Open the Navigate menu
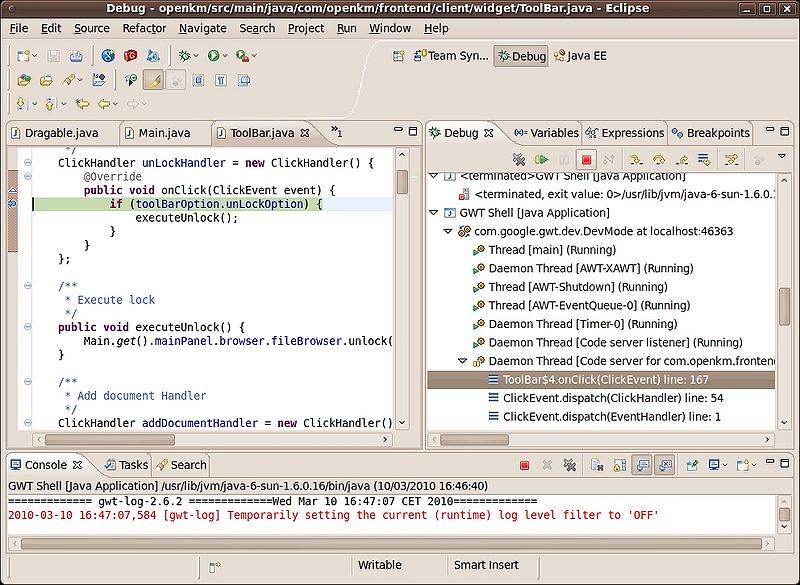Viewport: 800px width, 585px height. tap(203, 29)
